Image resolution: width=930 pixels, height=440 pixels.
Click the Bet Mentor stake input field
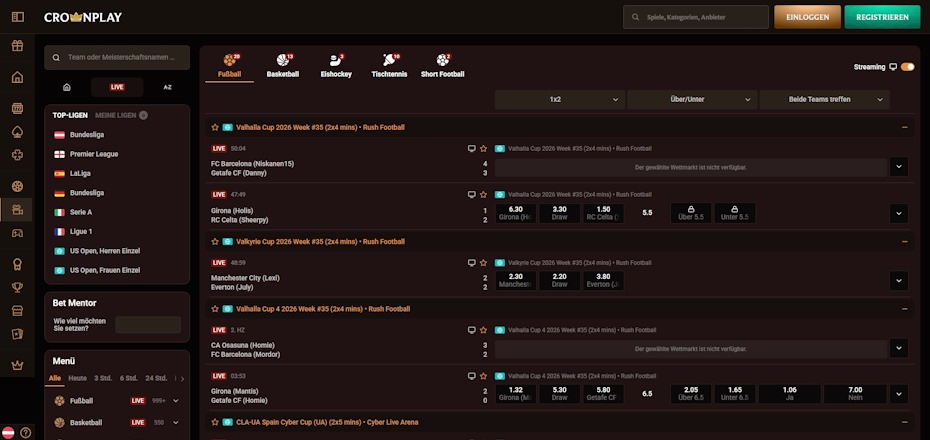tap(148, 324)
